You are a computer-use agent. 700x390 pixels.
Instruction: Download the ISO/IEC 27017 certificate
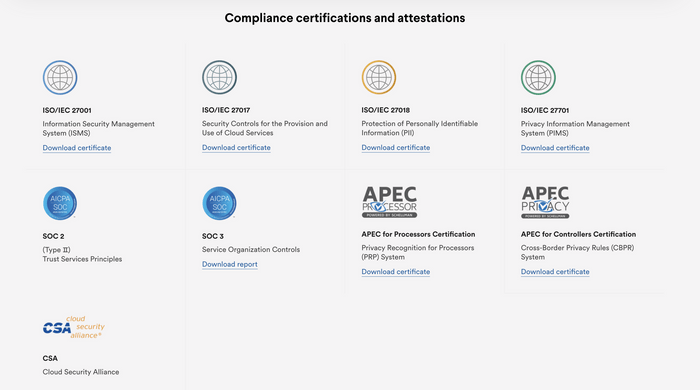tap(236, 147)
